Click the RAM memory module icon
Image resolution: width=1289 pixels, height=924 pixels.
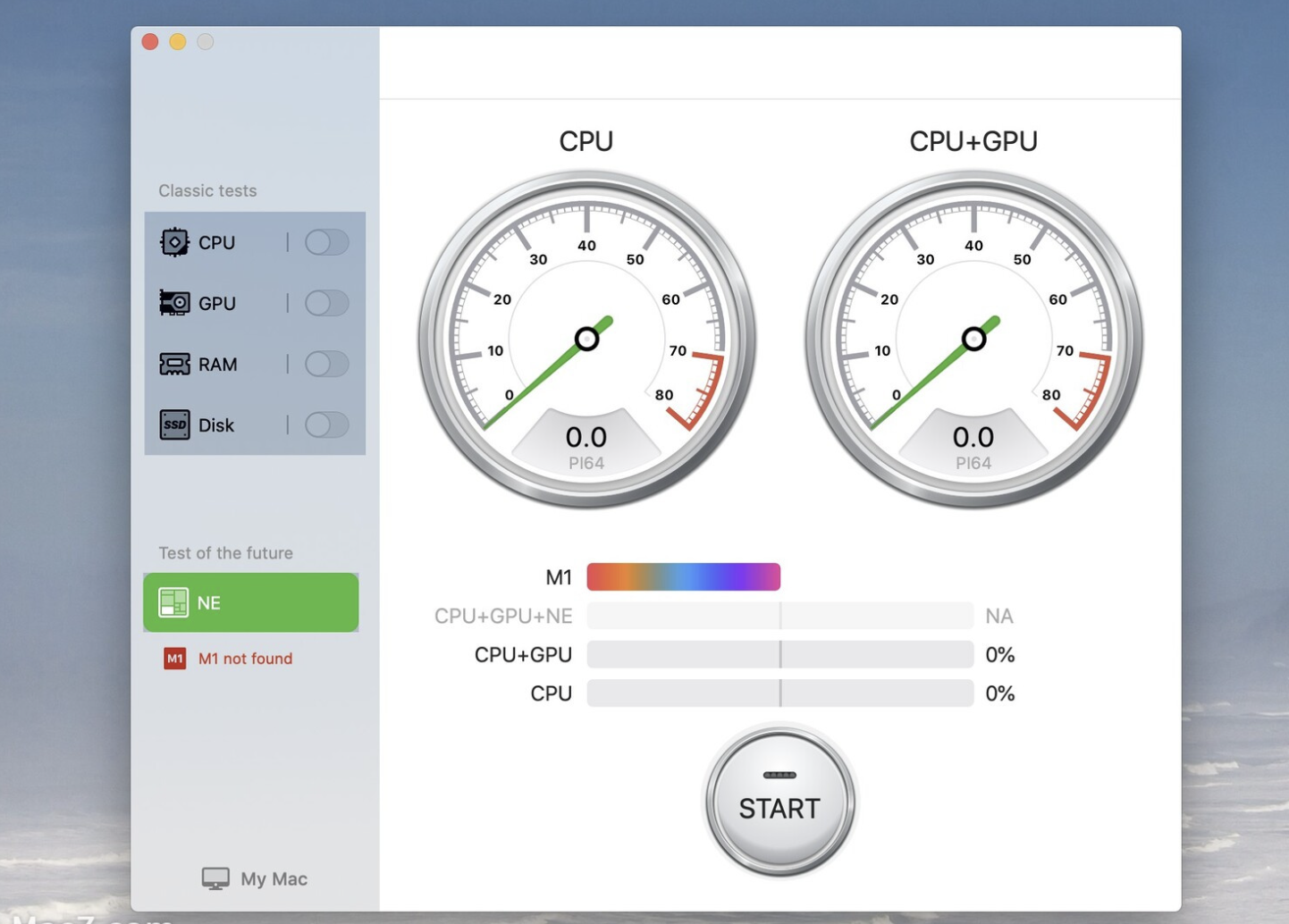coord(174,364)
